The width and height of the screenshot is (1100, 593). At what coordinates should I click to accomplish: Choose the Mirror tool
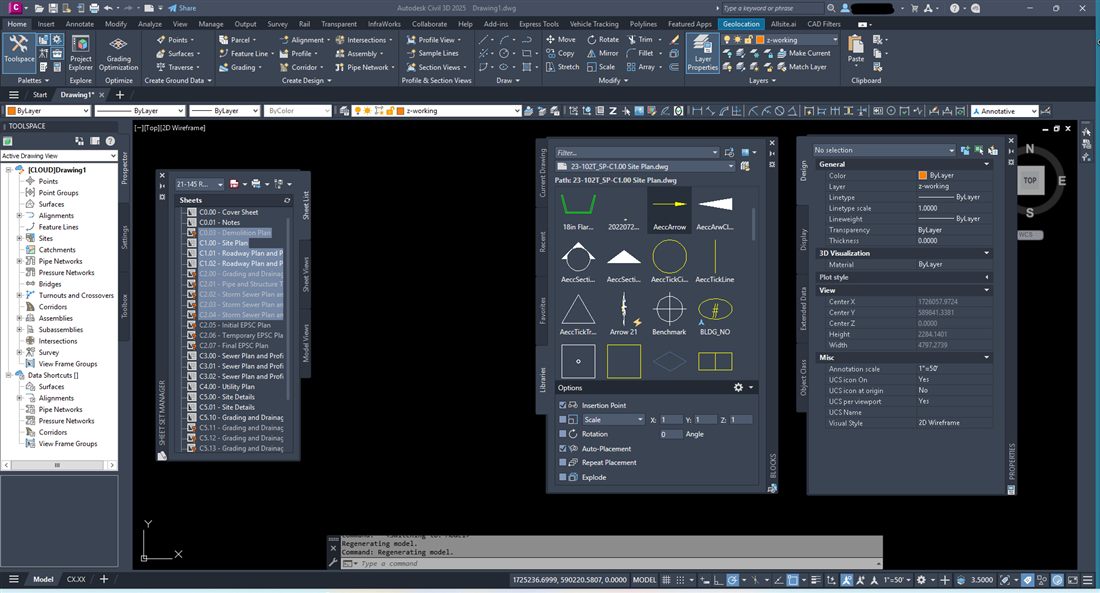[603, 53]
